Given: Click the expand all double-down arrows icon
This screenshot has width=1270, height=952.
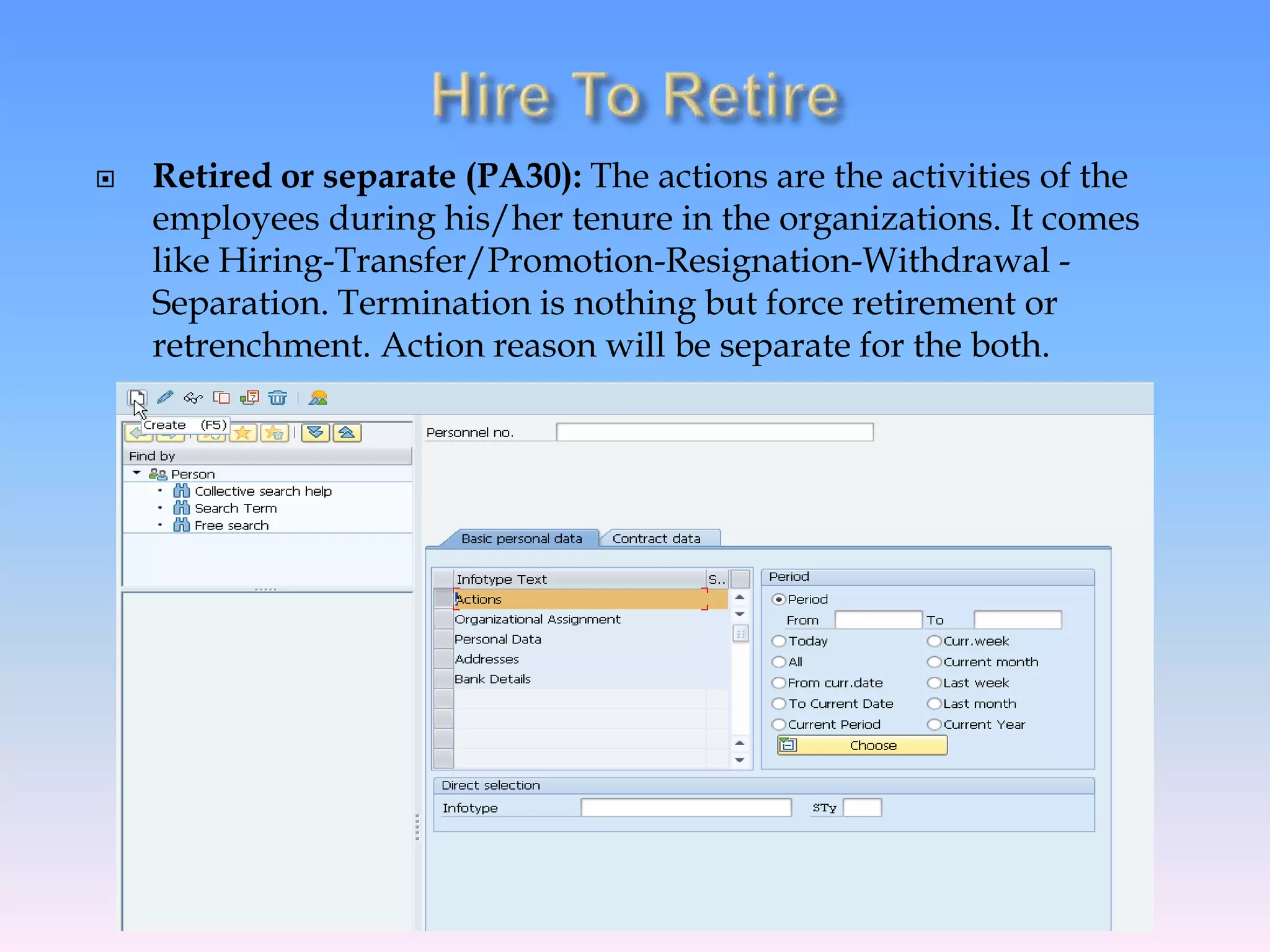Looking at the screenshot, I should click(x=316, y=433).
